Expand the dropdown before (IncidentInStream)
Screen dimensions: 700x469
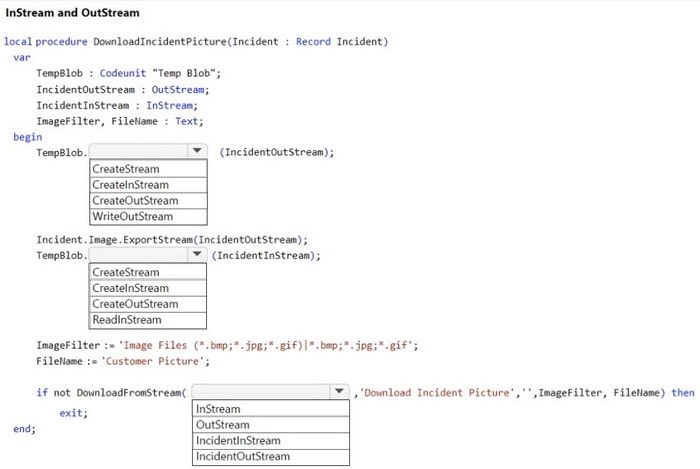pos(197,255)
